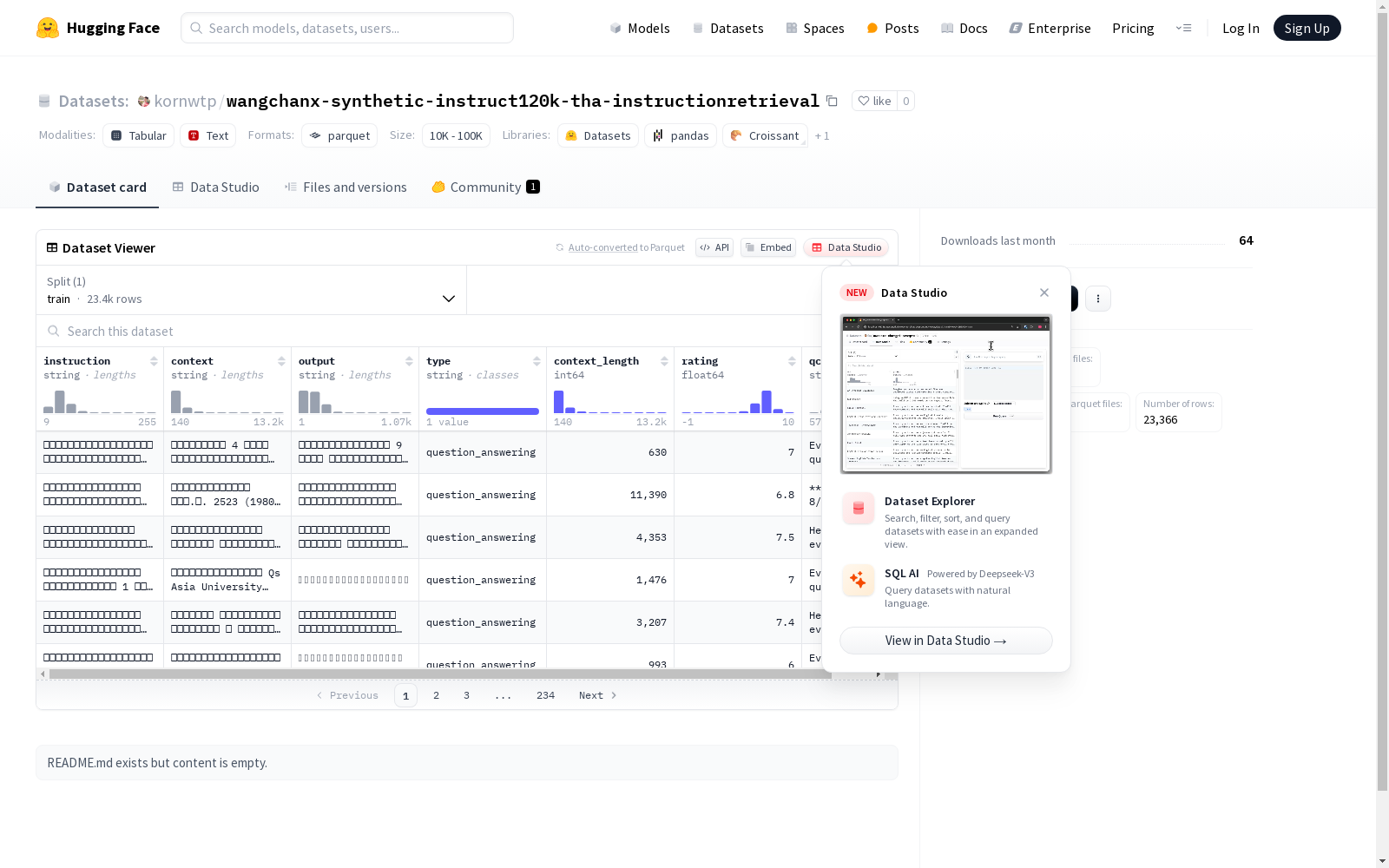Viewport: 1389px width, 868px height.
Task: Click the Hugging Face logo icon
Action: [48, 28]
